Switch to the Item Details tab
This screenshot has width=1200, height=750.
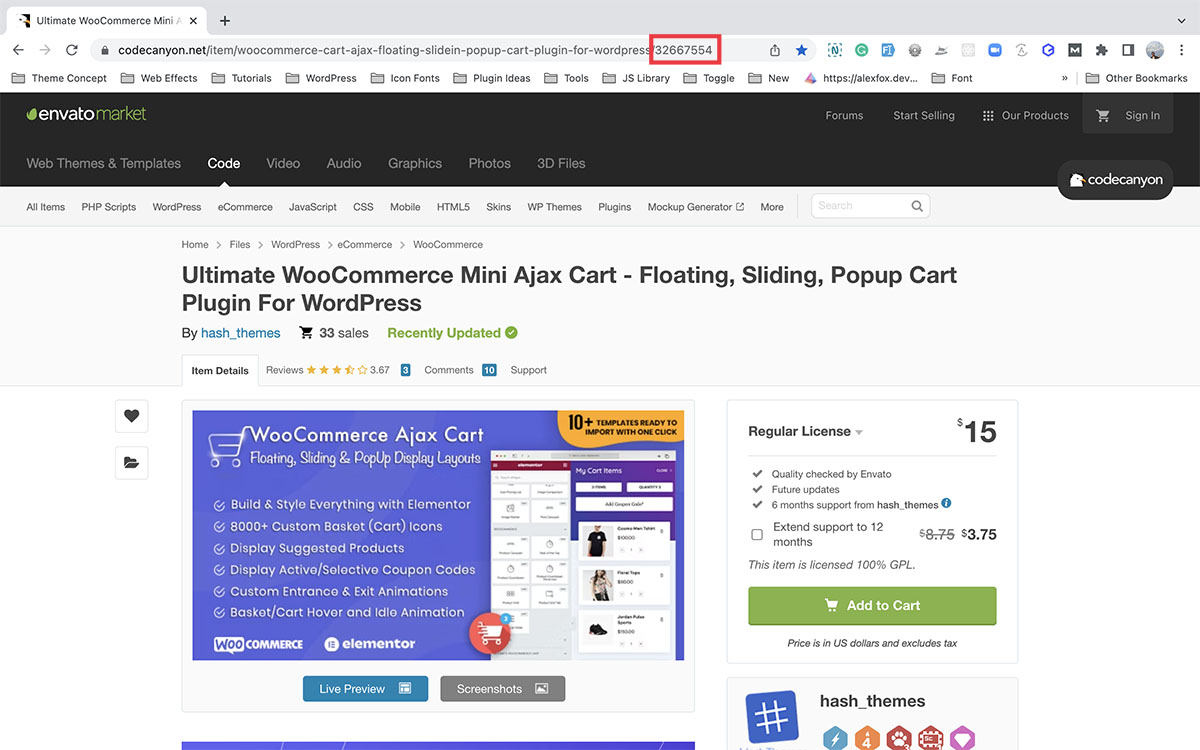coord(220,370)
